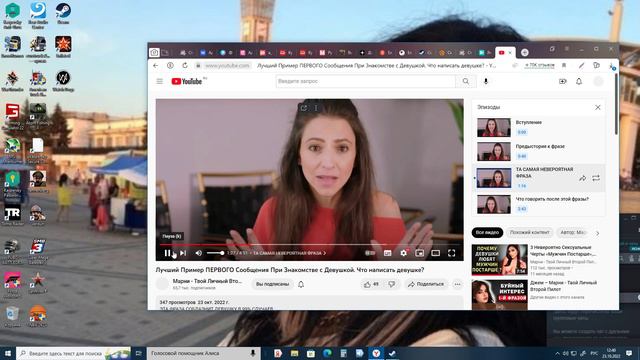Viewport: 640px width, 360px height.
Task: Open Microsoft Edge from the taskbar
Action: (x=327, y=353)
